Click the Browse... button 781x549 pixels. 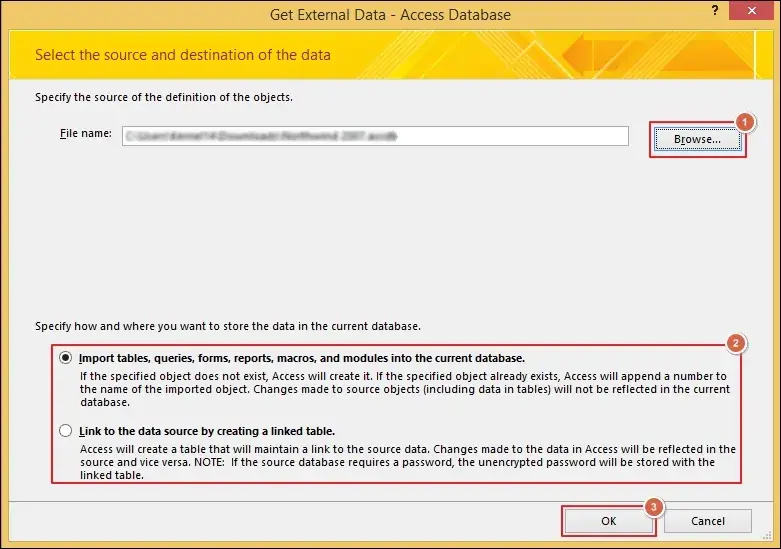(697, 140)
